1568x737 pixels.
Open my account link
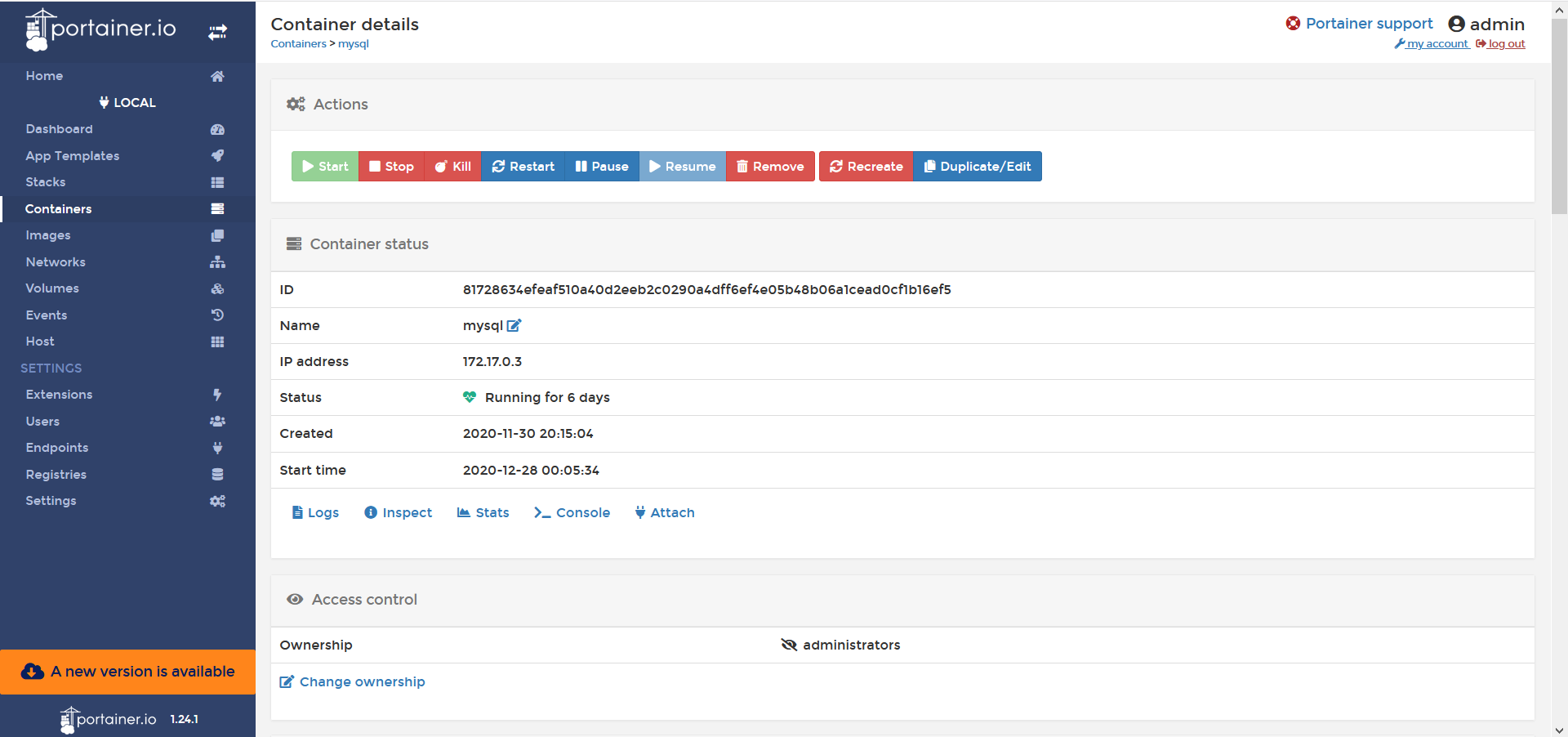[x=1432, y=44]
